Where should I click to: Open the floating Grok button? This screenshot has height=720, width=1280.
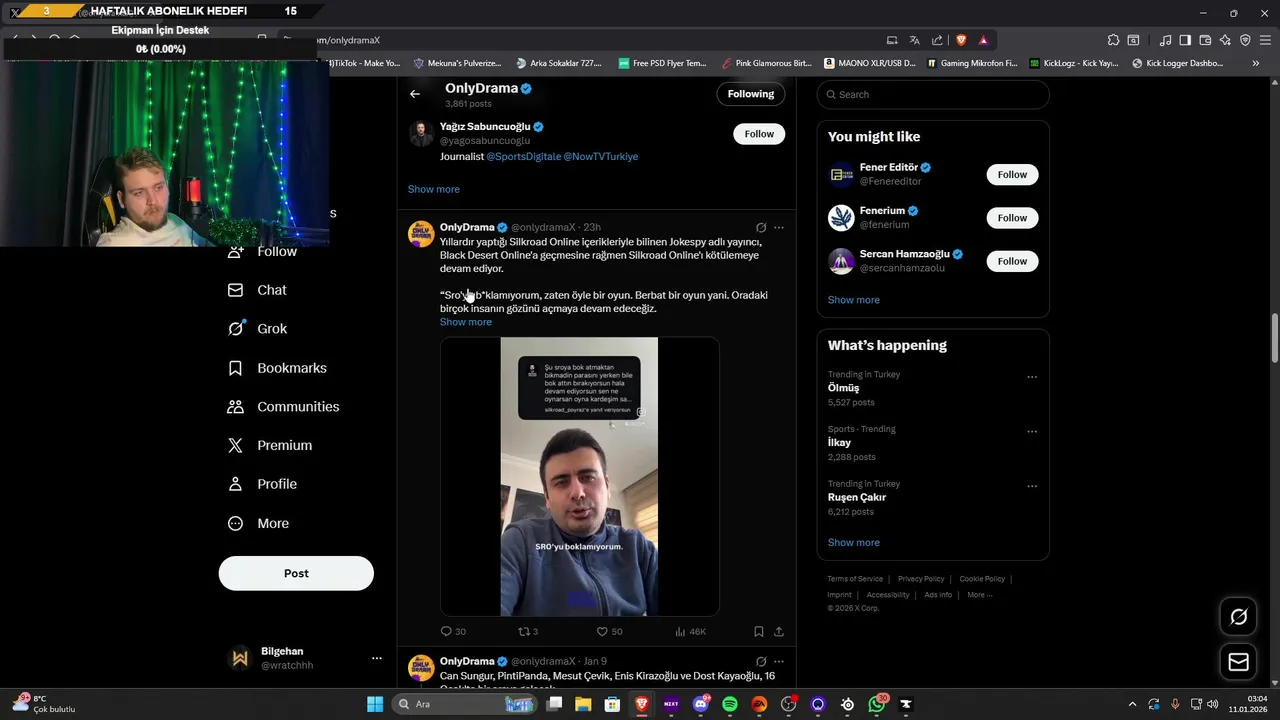click(x=1239, y=617)
